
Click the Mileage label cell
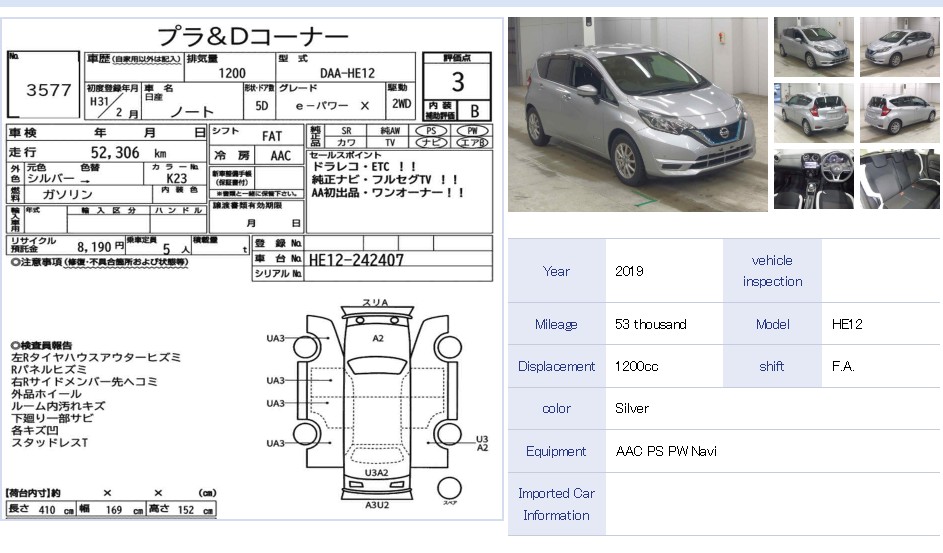[556, 325]
